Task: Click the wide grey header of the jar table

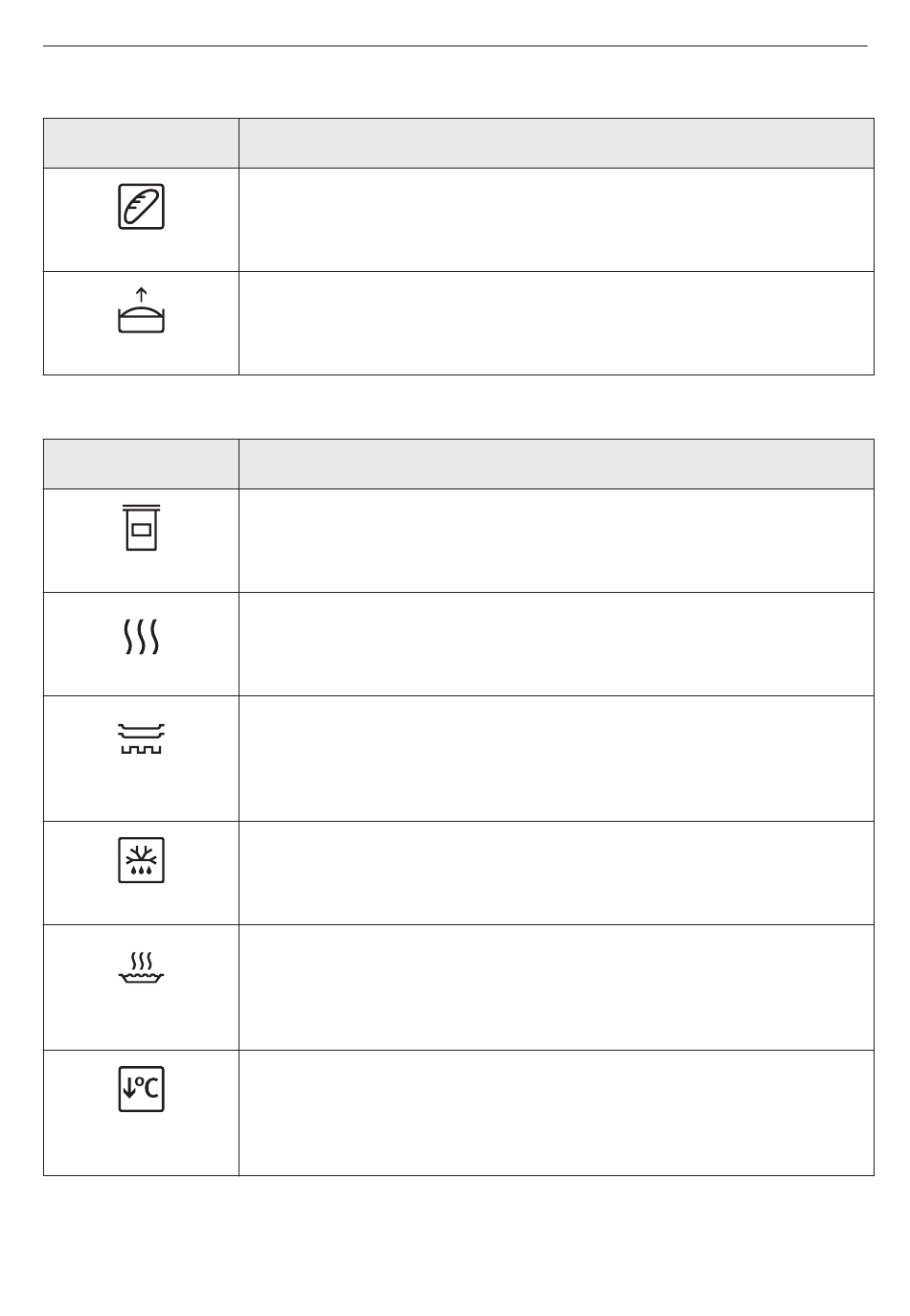Action: coord(557,465)
